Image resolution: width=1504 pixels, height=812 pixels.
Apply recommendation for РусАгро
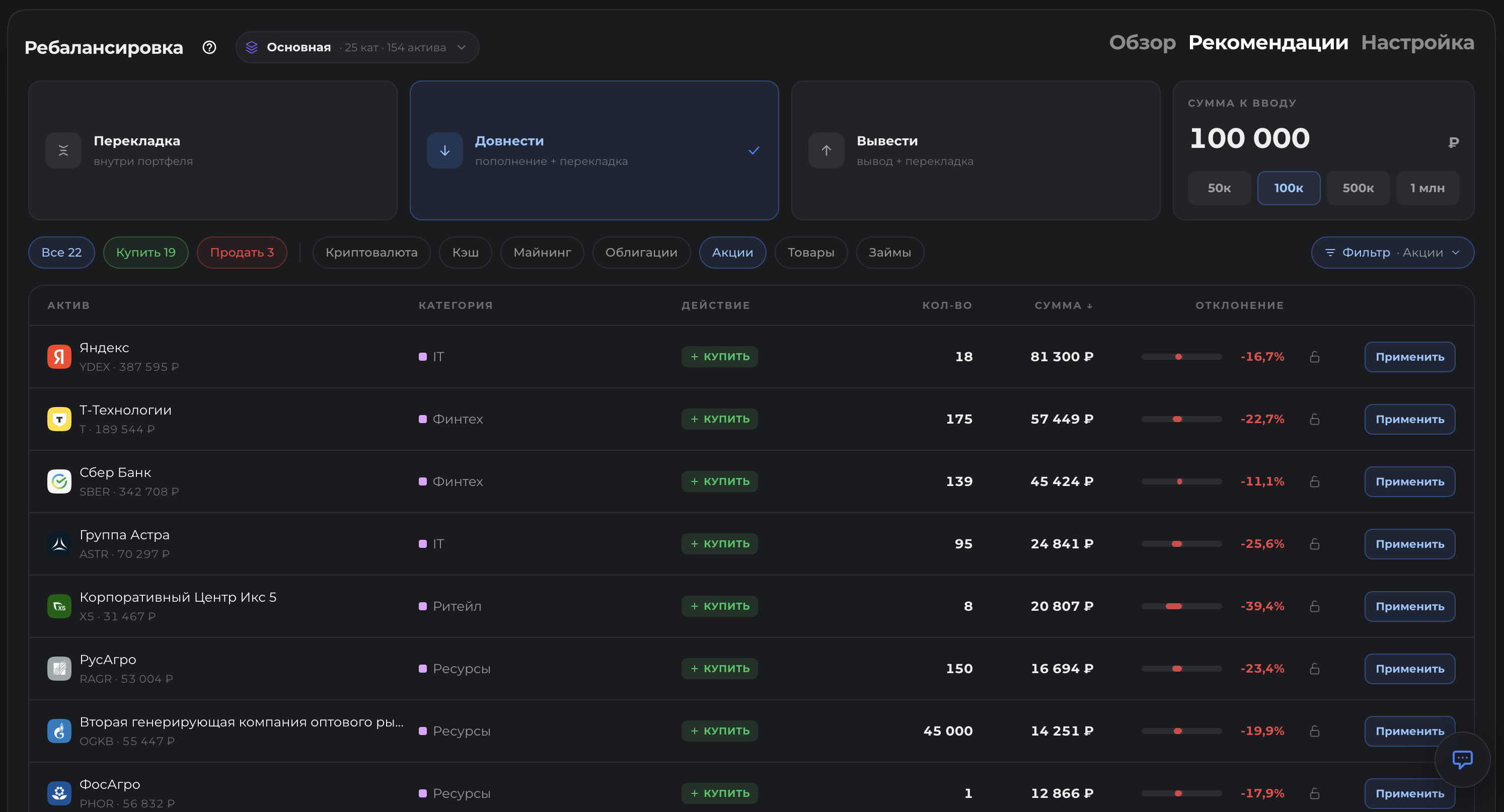pyautogui.click(x=1409, y=669)
